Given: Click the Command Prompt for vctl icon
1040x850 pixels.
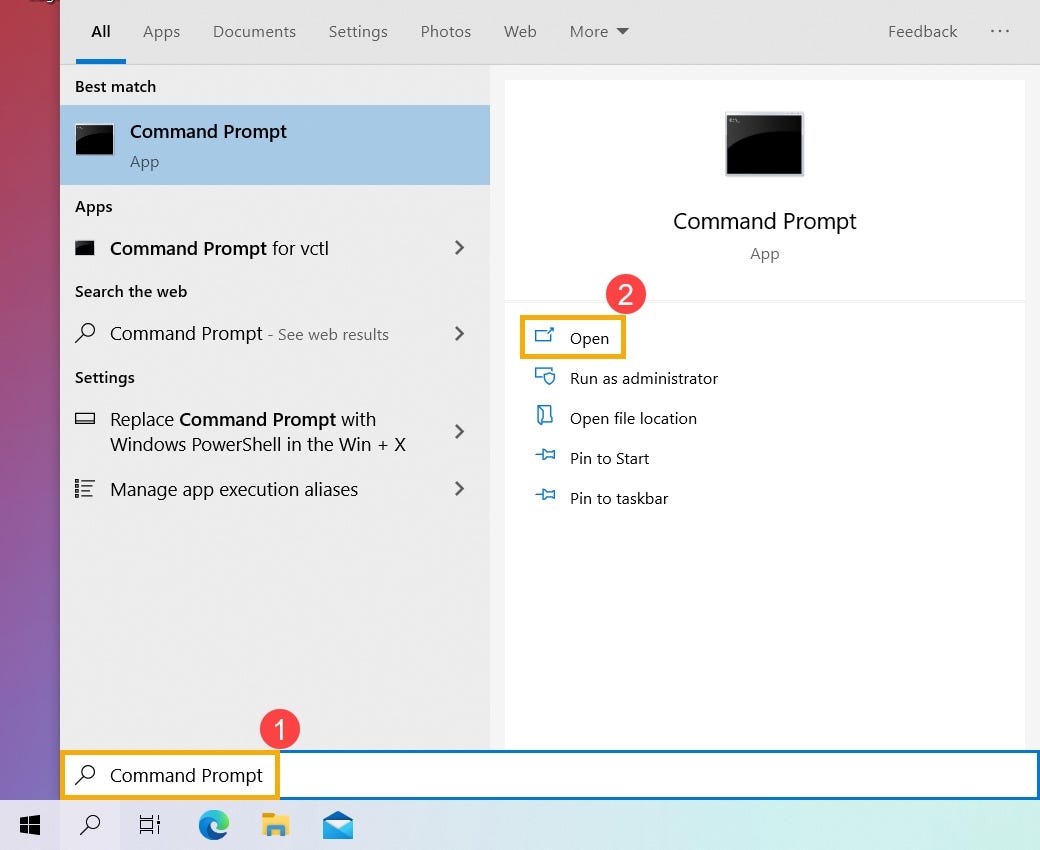Looking at the screenshot, I should pyautogui.click(x=84, y=248).
